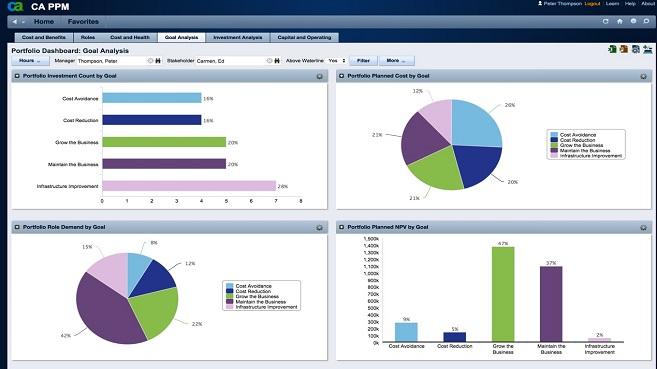Screen dimensions: 657x369
Task: Click the CA logo in the header
Action: coord(16,6)
